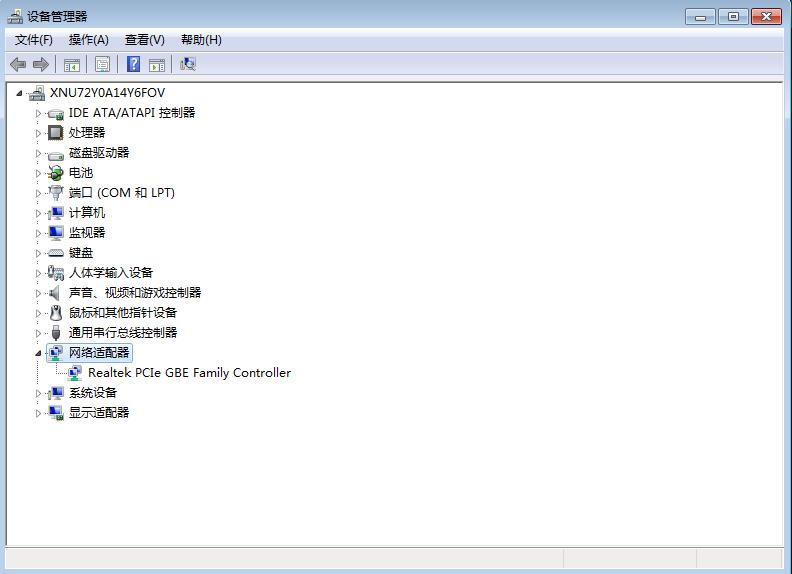Click the disk drive icon
792x574 pixels.
56,154
